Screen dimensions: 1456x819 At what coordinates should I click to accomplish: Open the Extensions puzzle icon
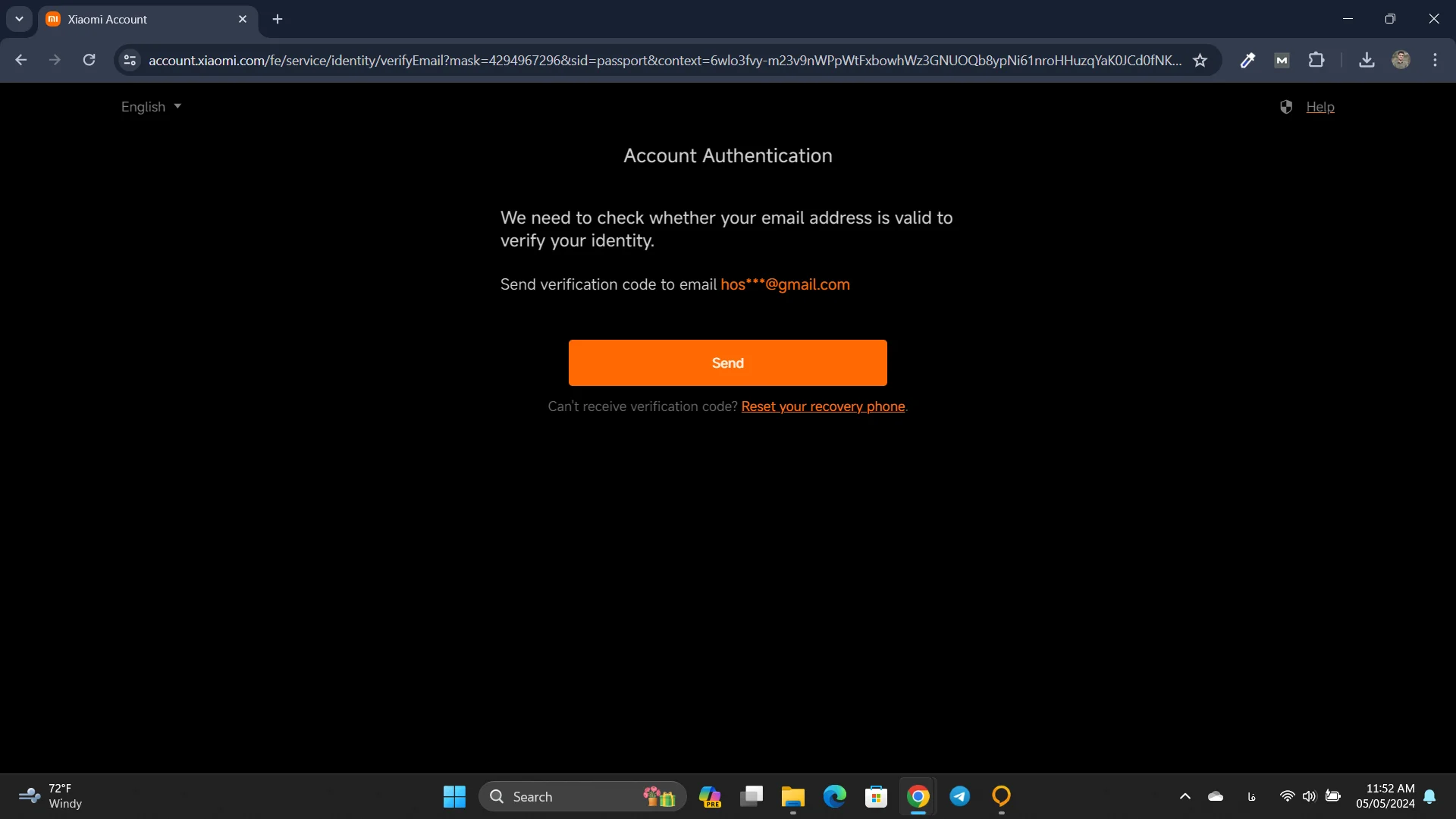[x=1316, y=60]
